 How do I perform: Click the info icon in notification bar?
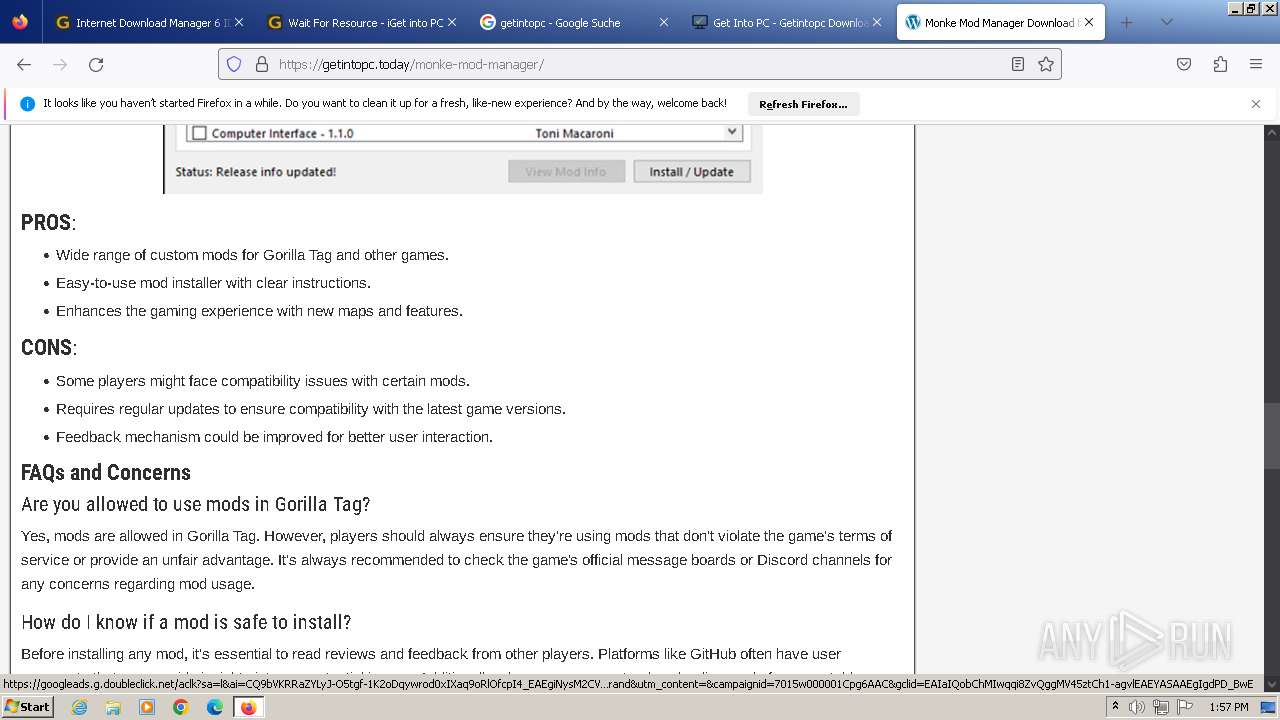pyautogui.click(x=27, y=104)
